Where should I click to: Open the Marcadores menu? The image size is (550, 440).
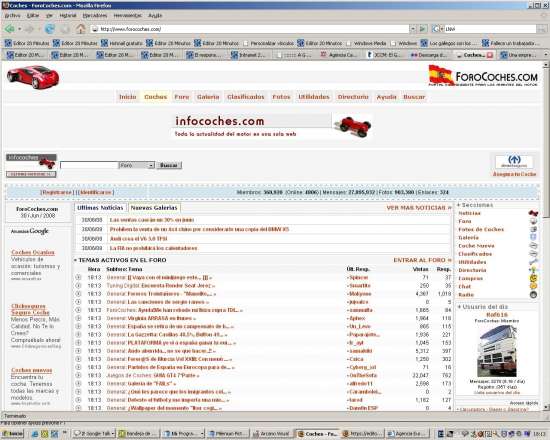[95, 15]
